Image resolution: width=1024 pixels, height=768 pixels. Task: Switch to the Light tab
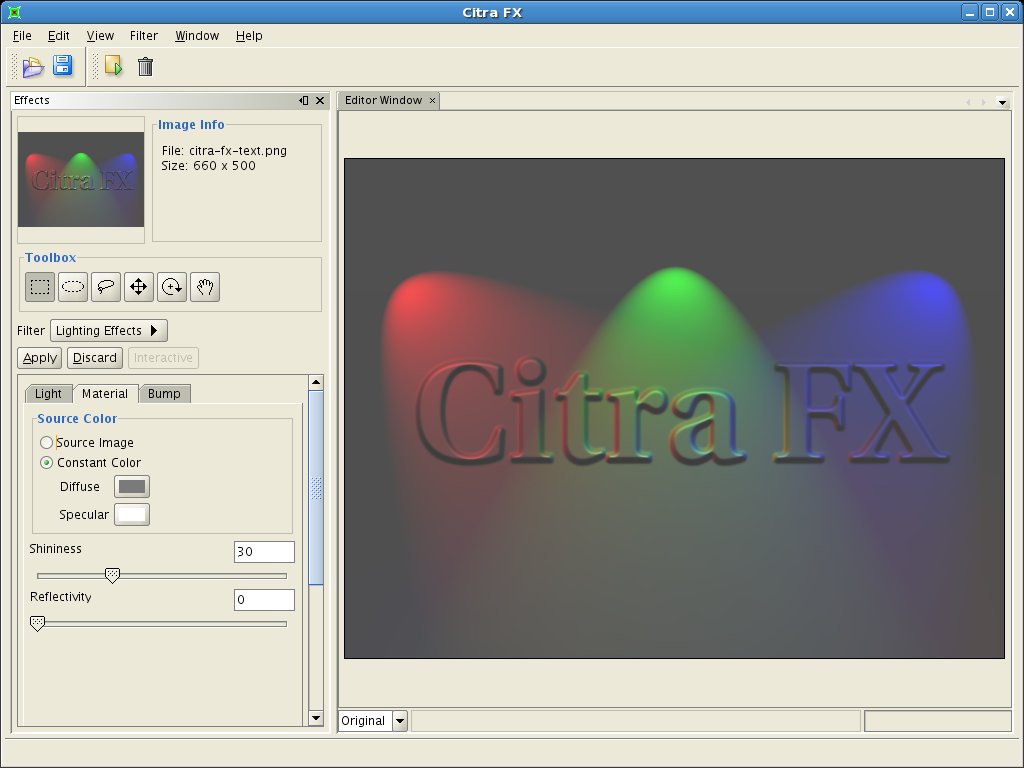coord(48,393)
